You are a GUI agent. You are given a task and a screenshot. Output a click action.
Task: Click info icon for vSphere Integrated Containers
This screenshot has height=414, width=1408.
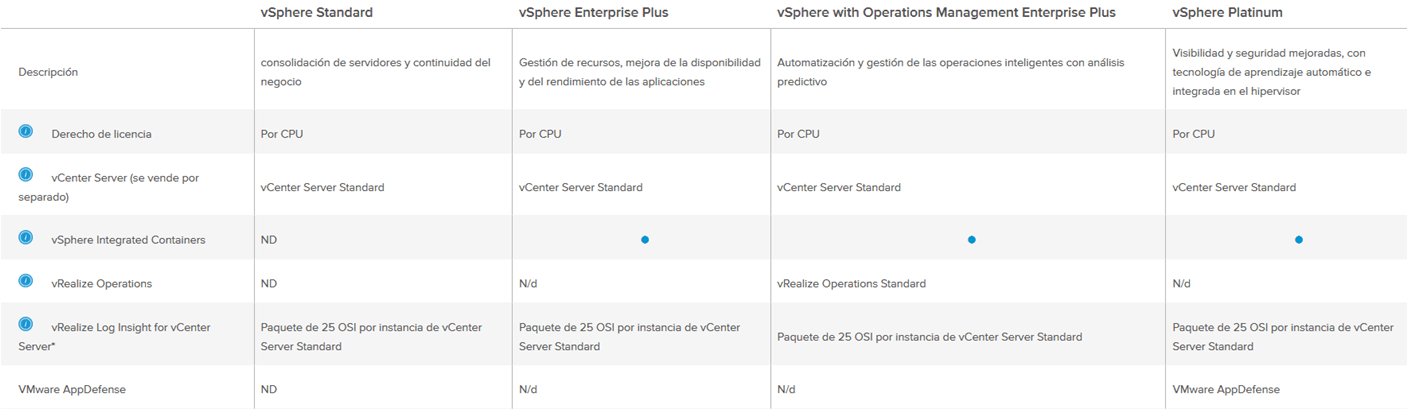26,238
